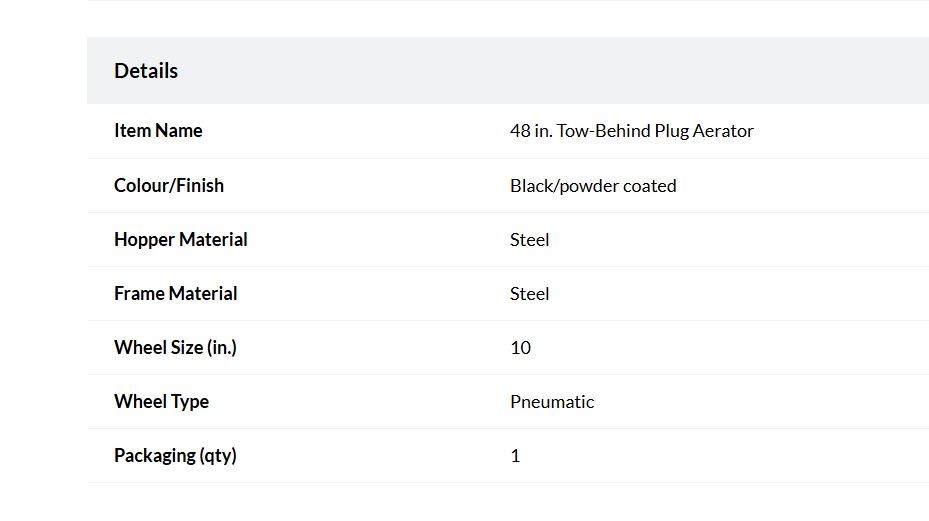
Task: Select the Item Name label
Action: [158, 130]
